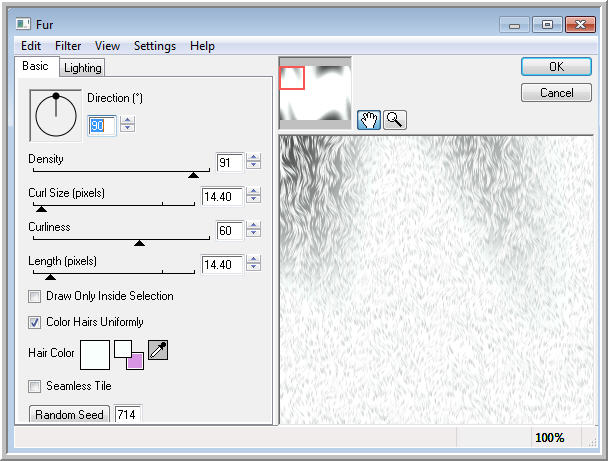Image resolution: width=608 pixels, height=461 pixels.
Task: Click the Curliness slider handle
Action: 139,243
